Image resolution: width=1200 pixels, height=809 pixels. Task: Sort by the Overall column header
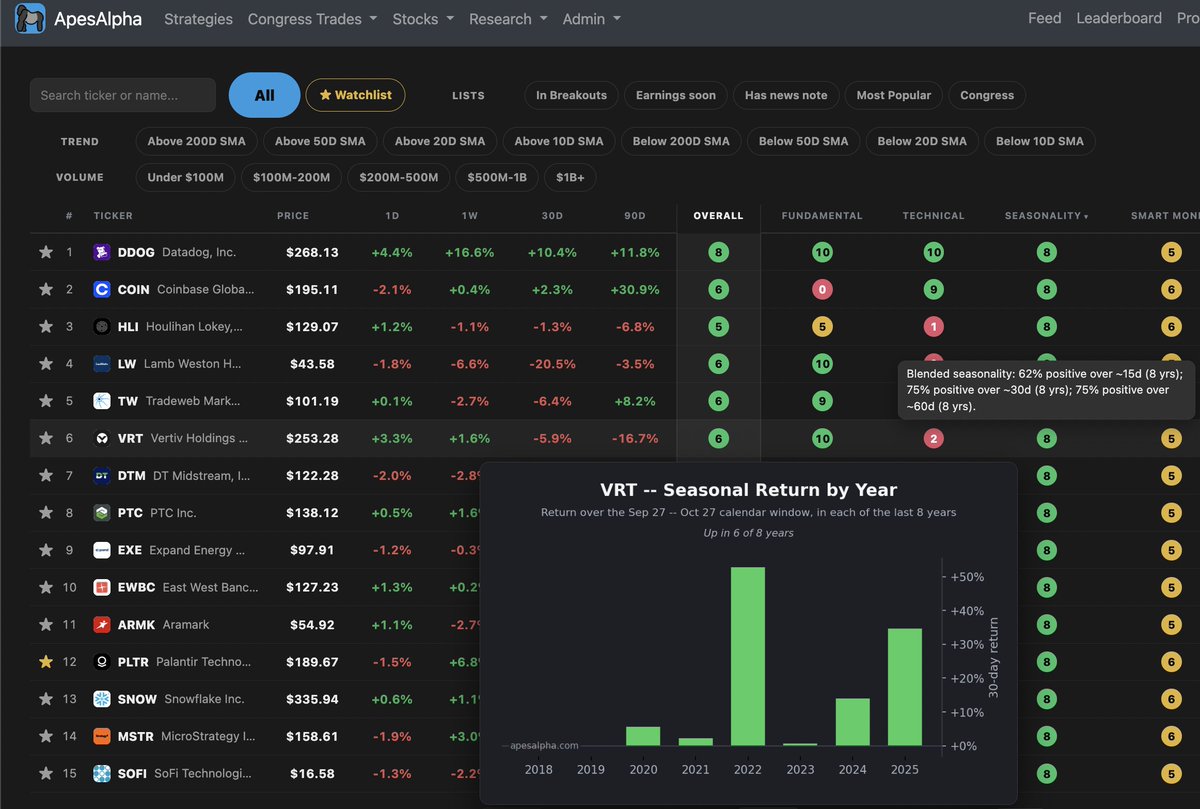pos(718,216)
